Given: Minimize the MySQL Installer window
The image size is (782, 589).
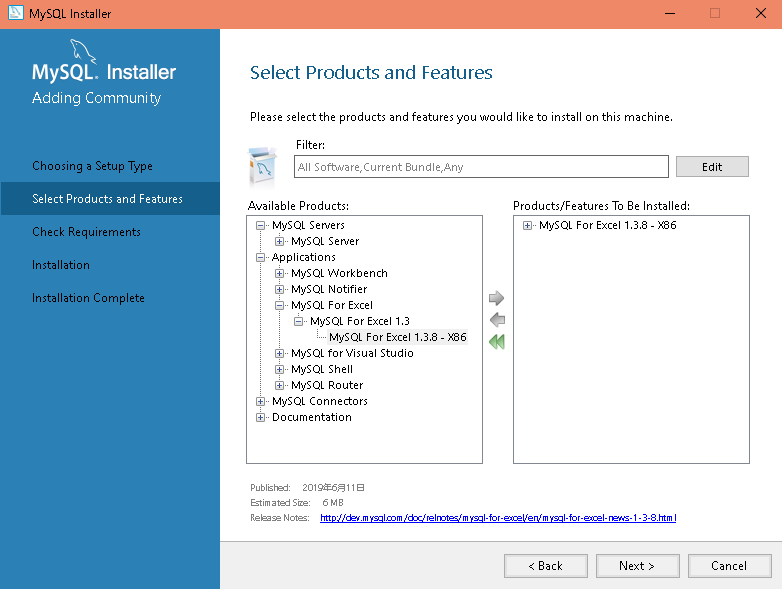Looking at the screenshot, I should tap(670, 13).
